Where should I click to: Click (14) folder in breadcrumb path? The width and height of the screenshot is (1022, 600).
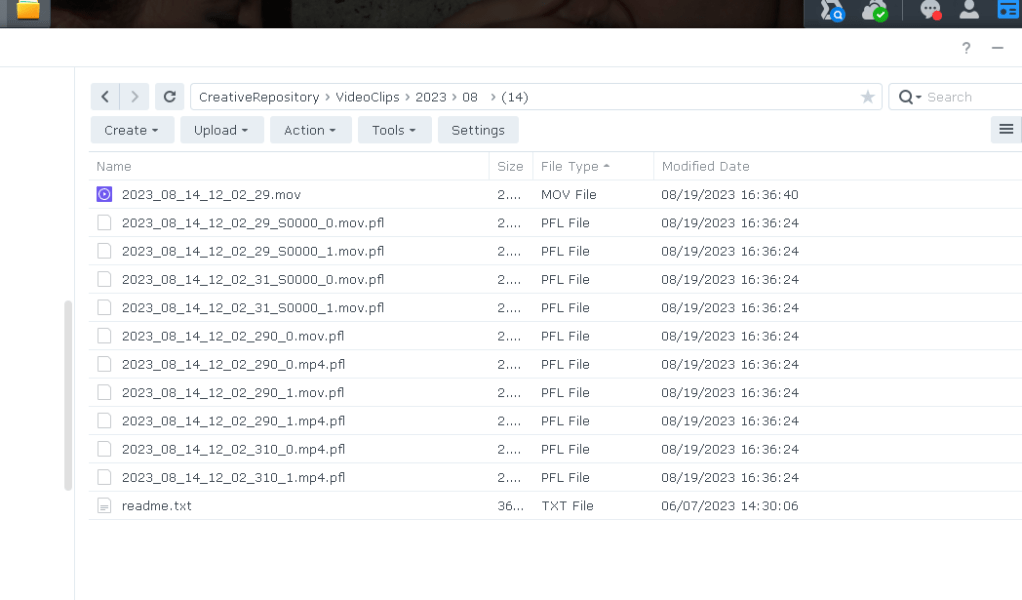click(514, 97)
